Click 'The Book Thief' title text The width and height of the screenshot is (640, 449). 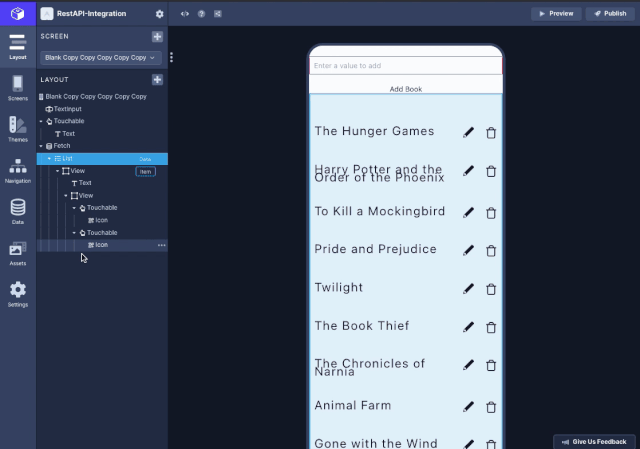[362, 326]
